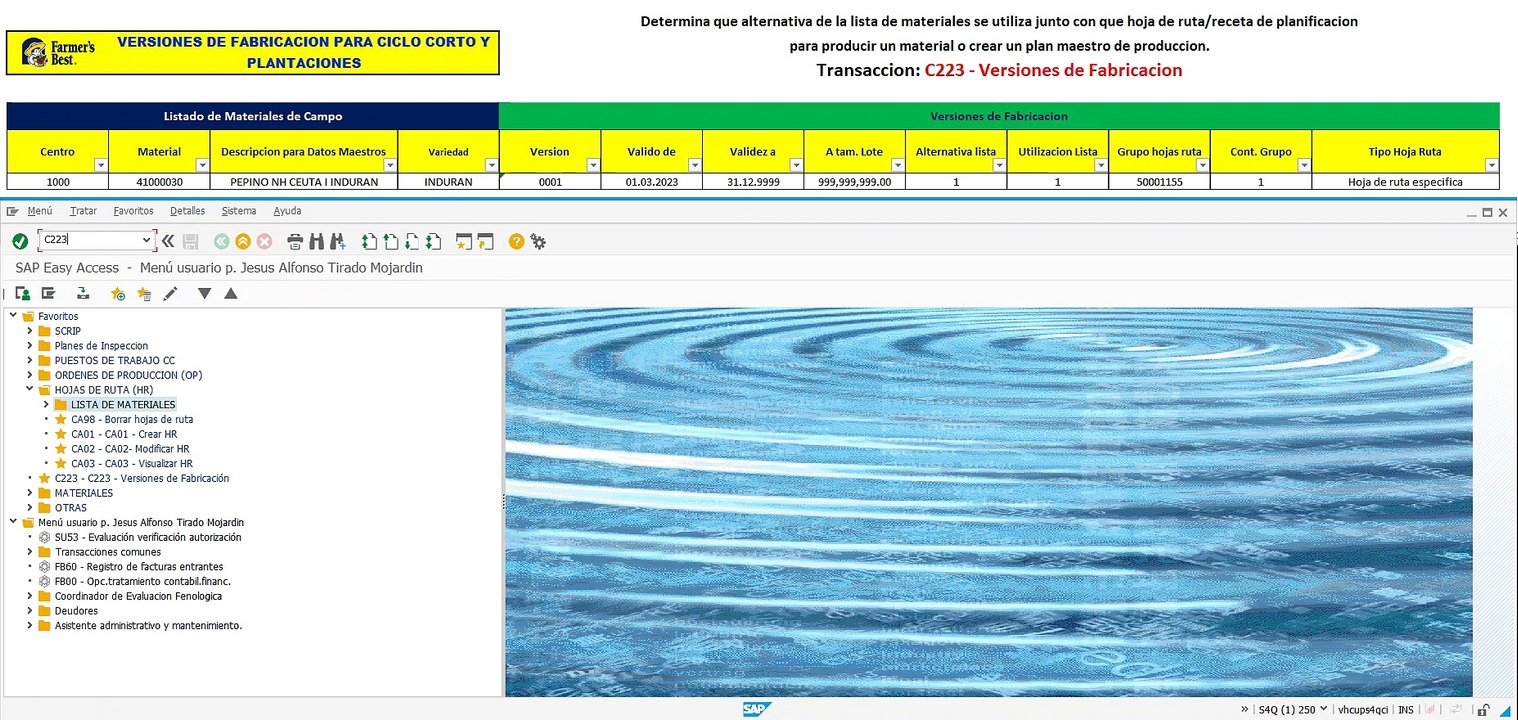
Task: Open the Centro column filter dropdown
Action: pyautogui.click(x=100, y=165)
